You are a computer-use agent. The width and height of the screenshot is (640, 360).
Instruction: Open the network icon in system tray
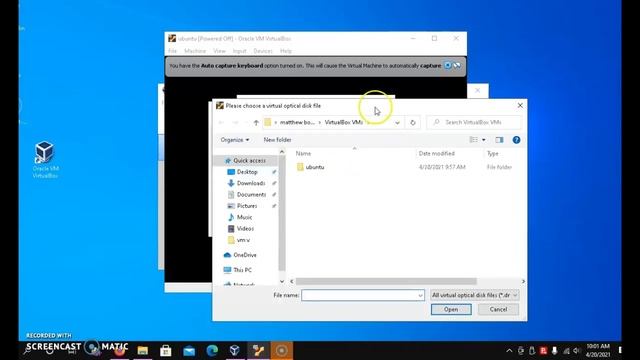point(566,351)
